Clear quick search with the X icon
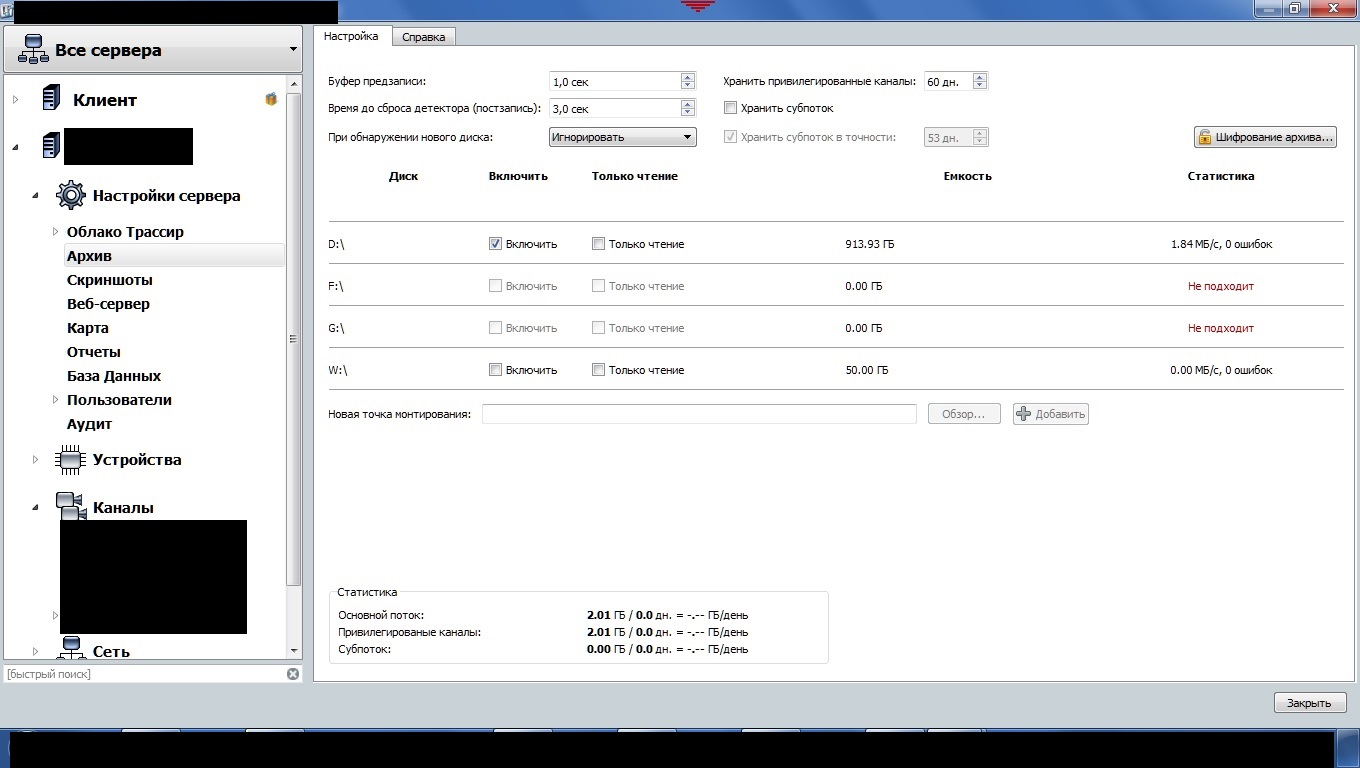The image size is (1360, 768). [x=293, y=674]
